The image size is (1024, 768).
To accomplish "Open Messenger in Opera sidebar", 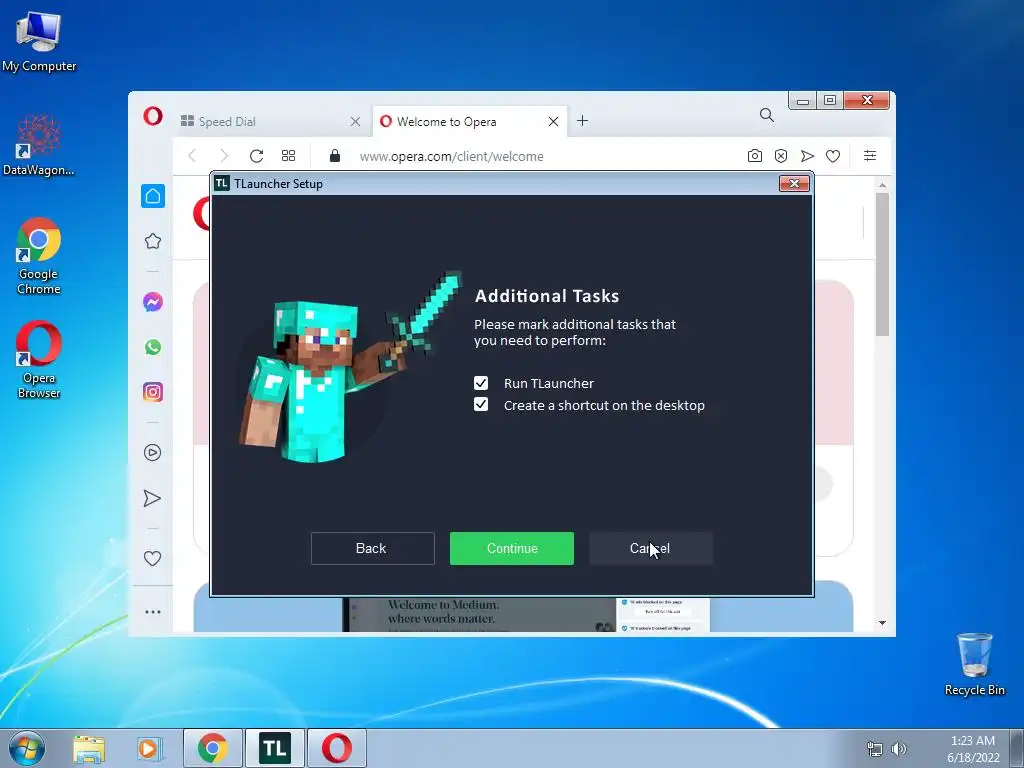I will [153, 302].
